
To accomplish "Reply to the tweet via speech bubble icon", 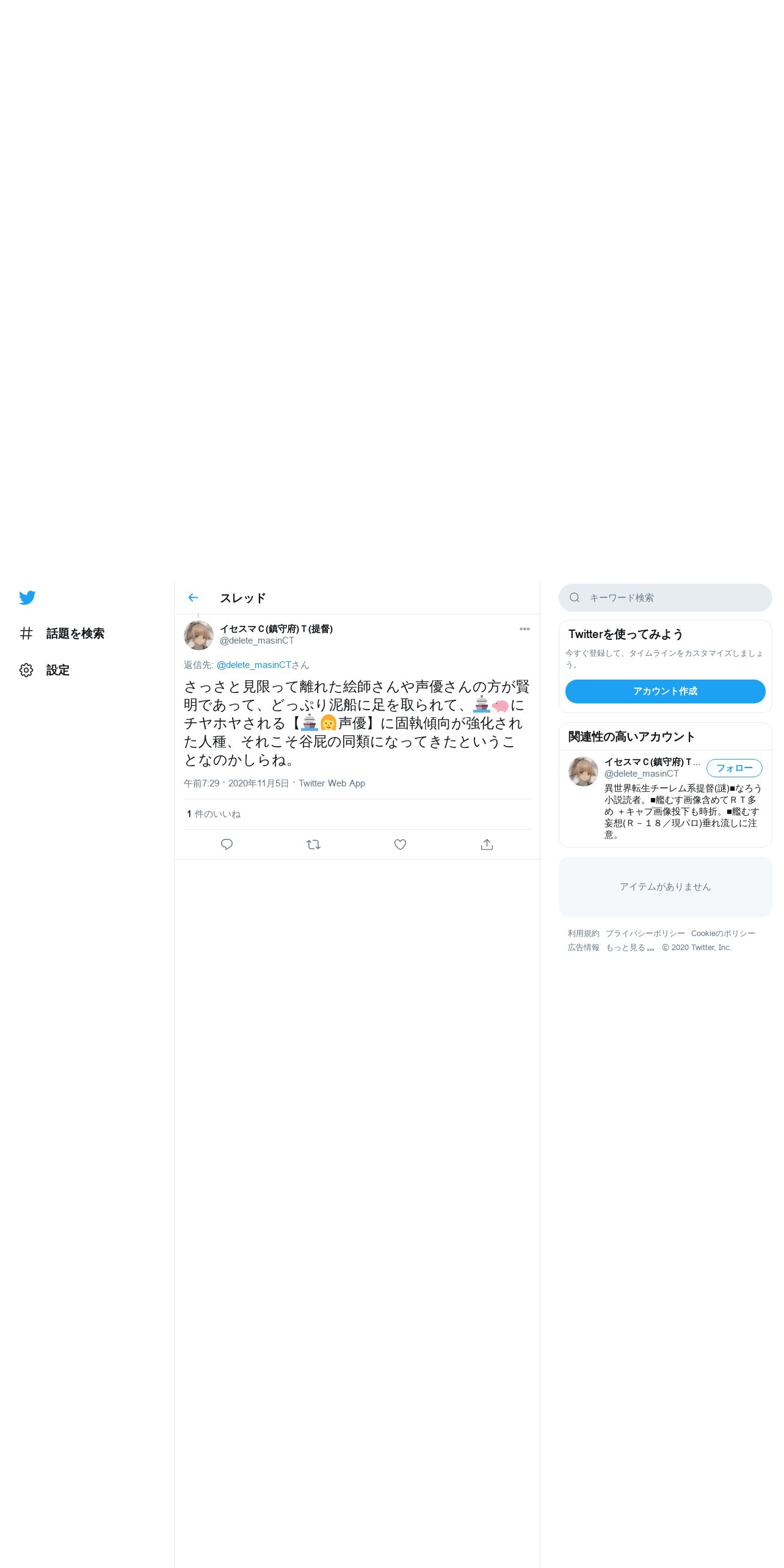I will [x=227, y=844].
